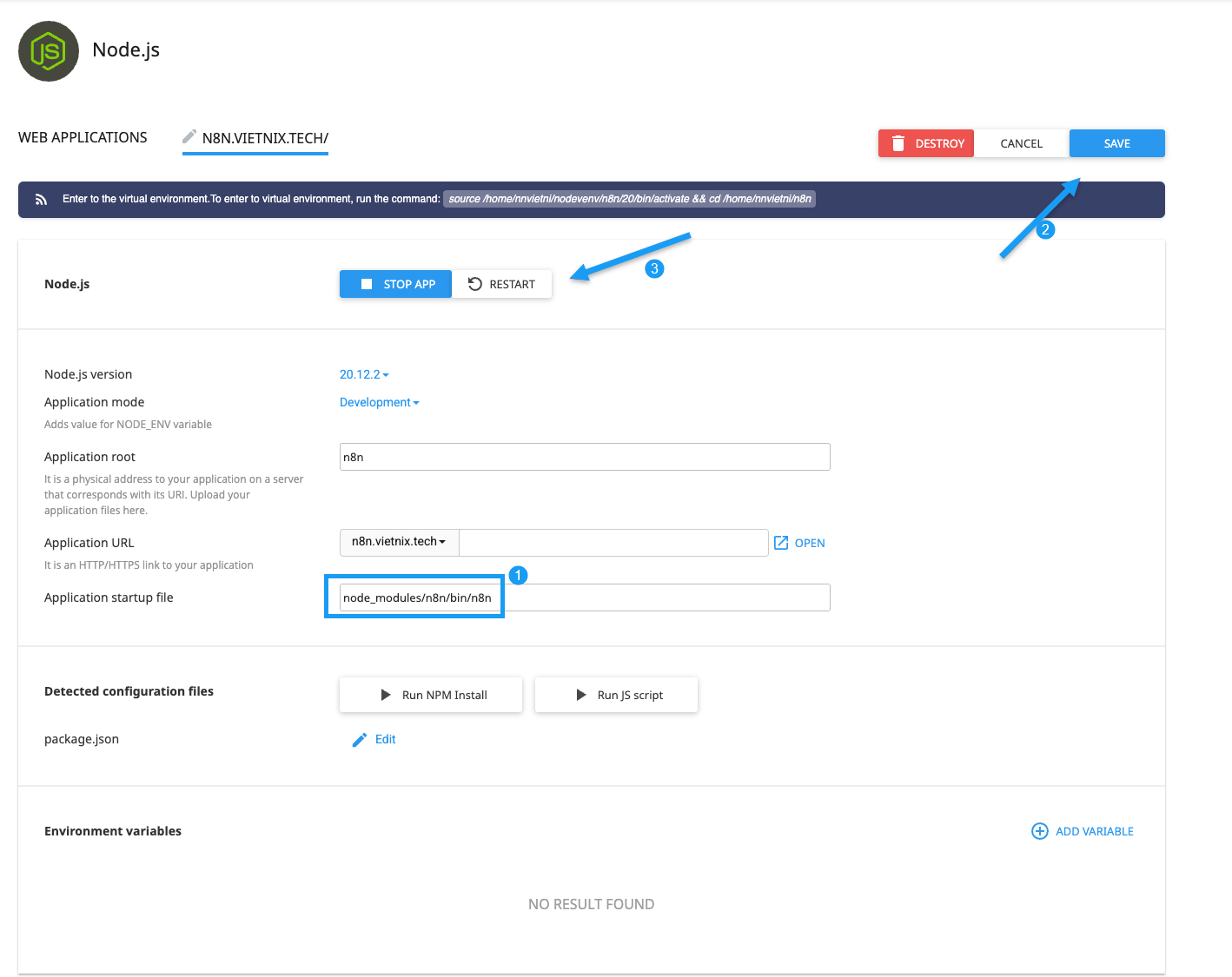This screenshot has height=977, width=1232.
Task: Click the Application URL path input field
Action: tap(613, 543)
